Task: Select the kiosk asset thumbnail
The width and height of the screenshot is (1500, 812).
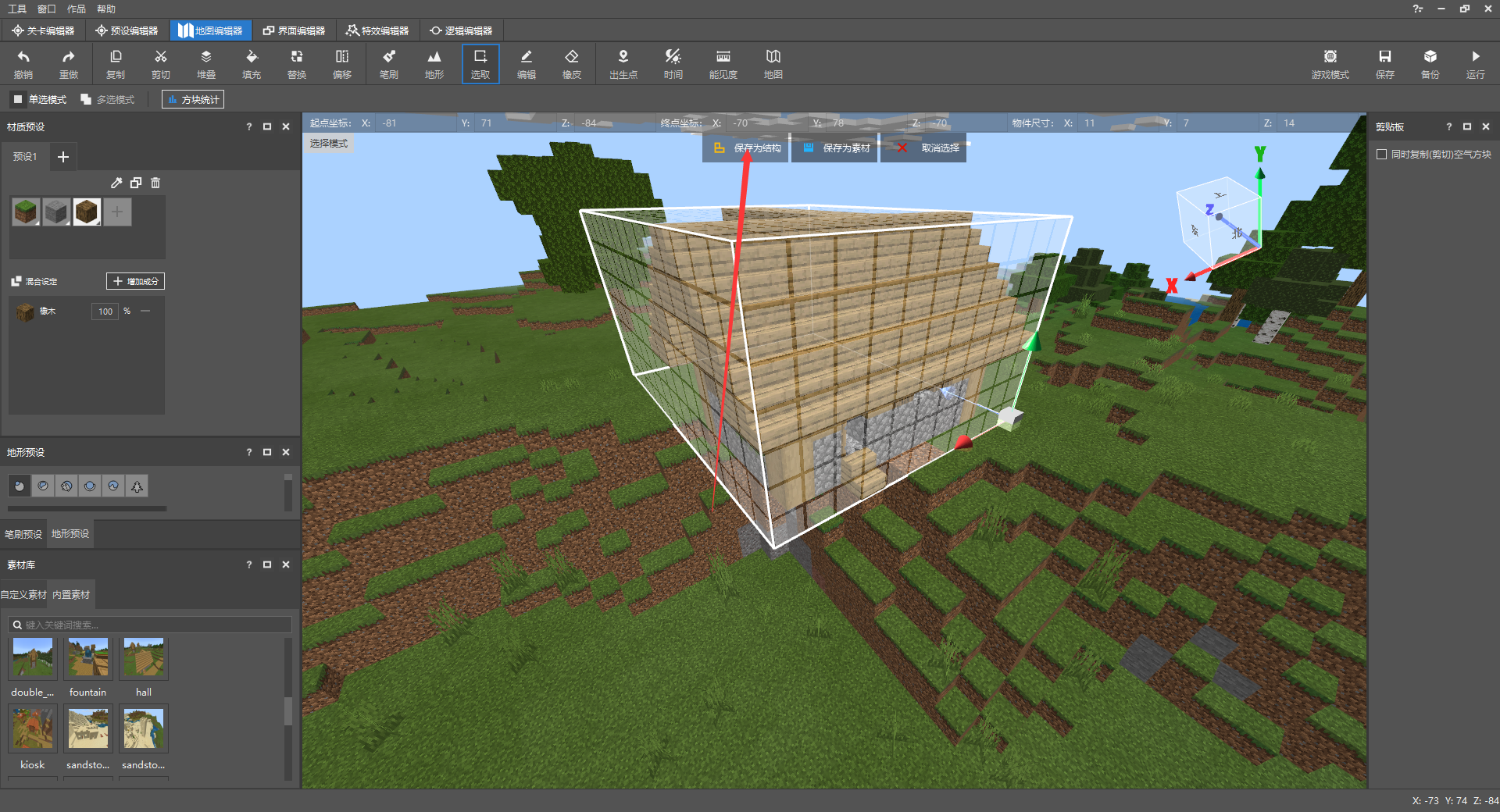Action: coord(33,728)
